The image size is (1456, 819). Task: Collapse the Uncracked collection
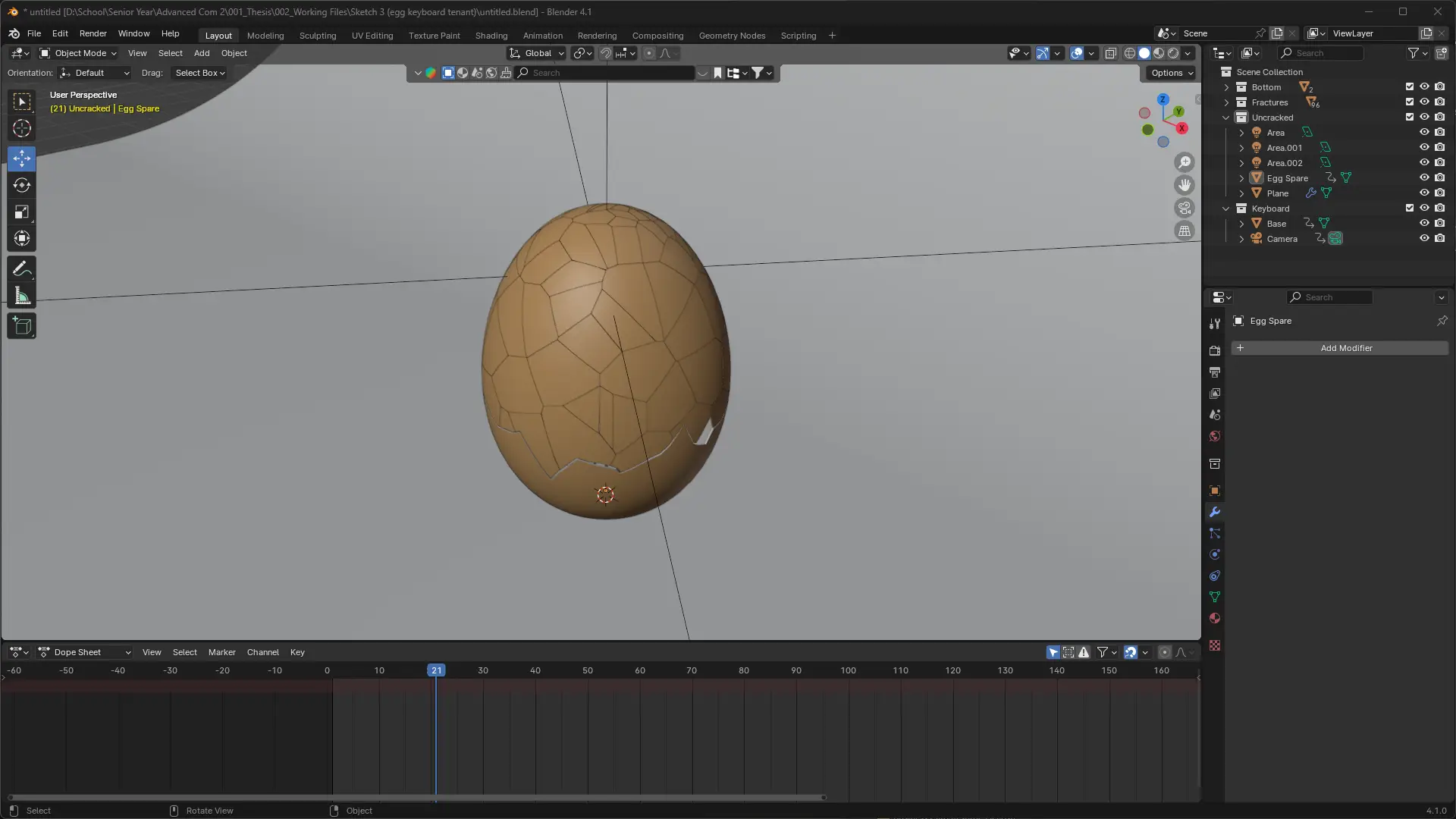pyautogui.click(x=1226, y=118)
